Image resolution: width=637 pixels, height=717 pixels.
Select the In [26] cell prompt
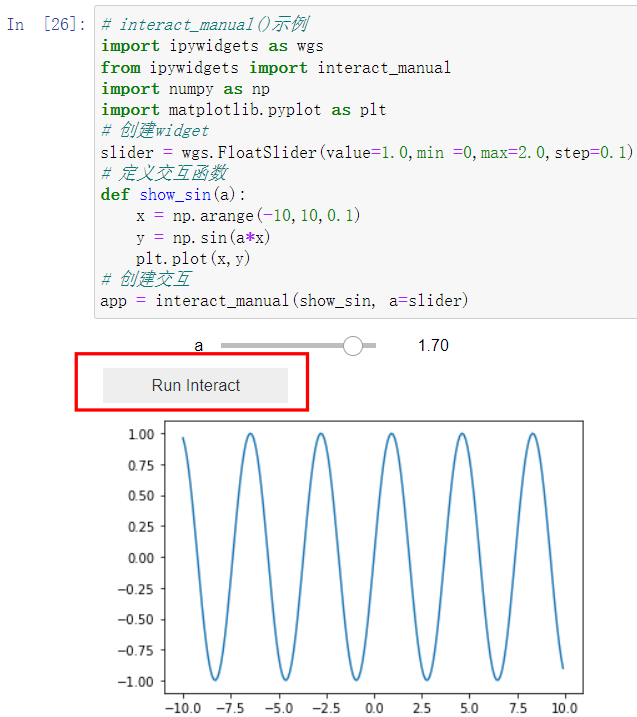[x=46, y=24]
